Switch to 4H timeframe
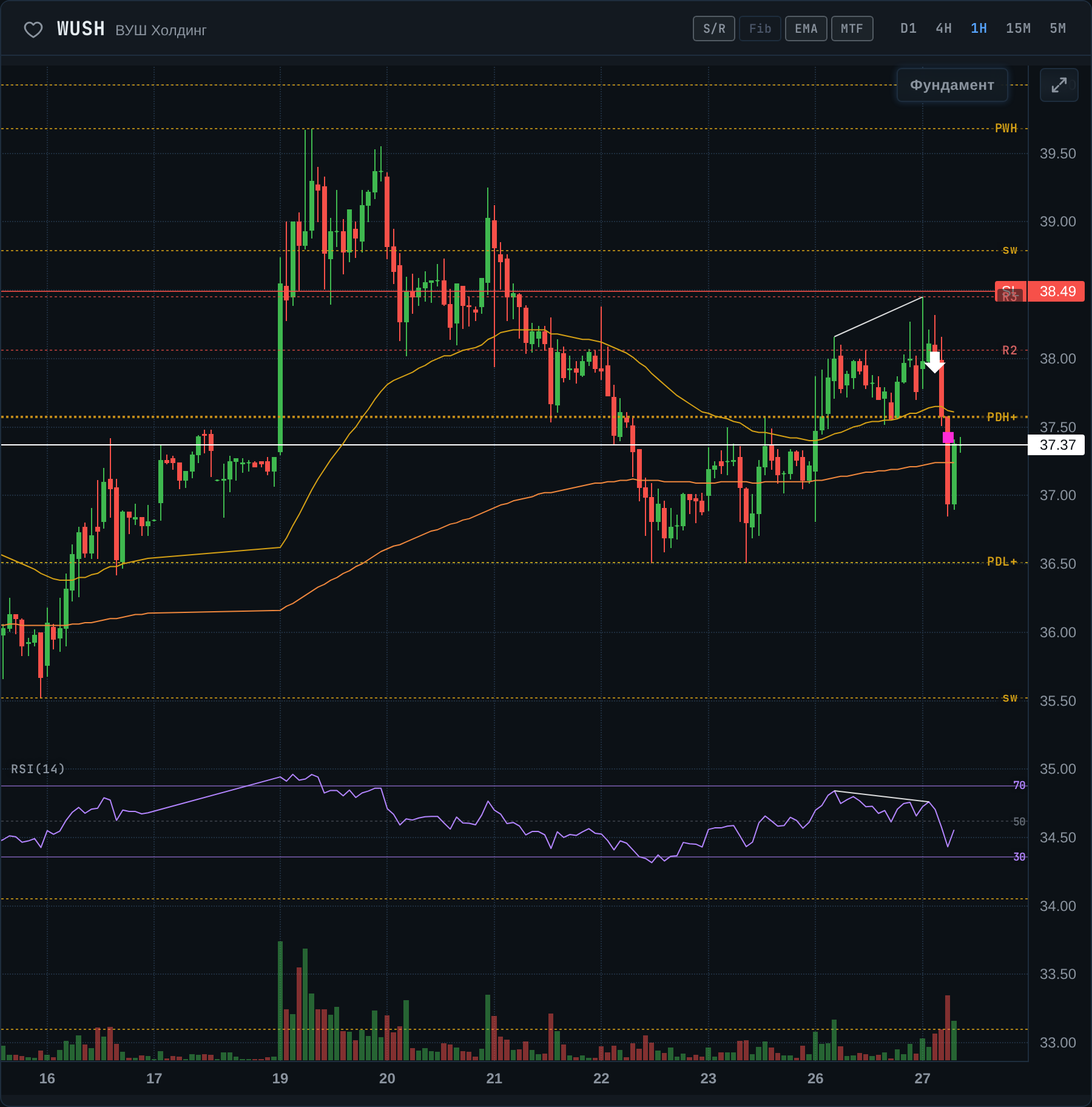 pyautogui.click(x=943, y=29)
